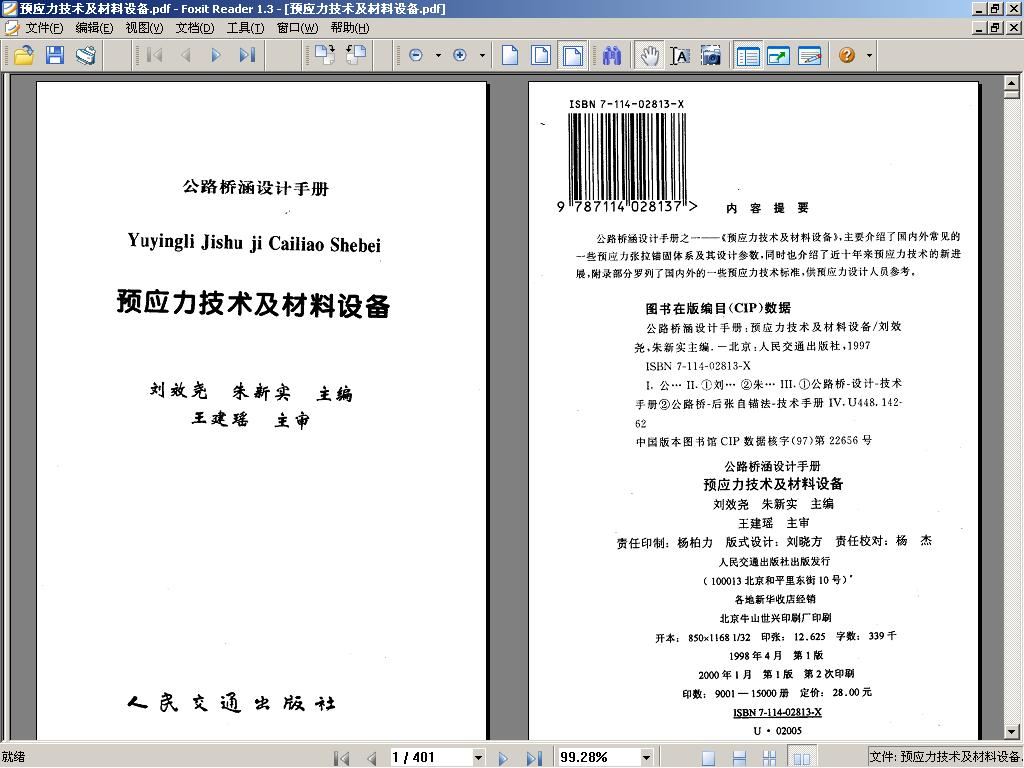Jump to last page in top toolbar
Viewport: 1024px width, 768px height.
coord(247,56)
